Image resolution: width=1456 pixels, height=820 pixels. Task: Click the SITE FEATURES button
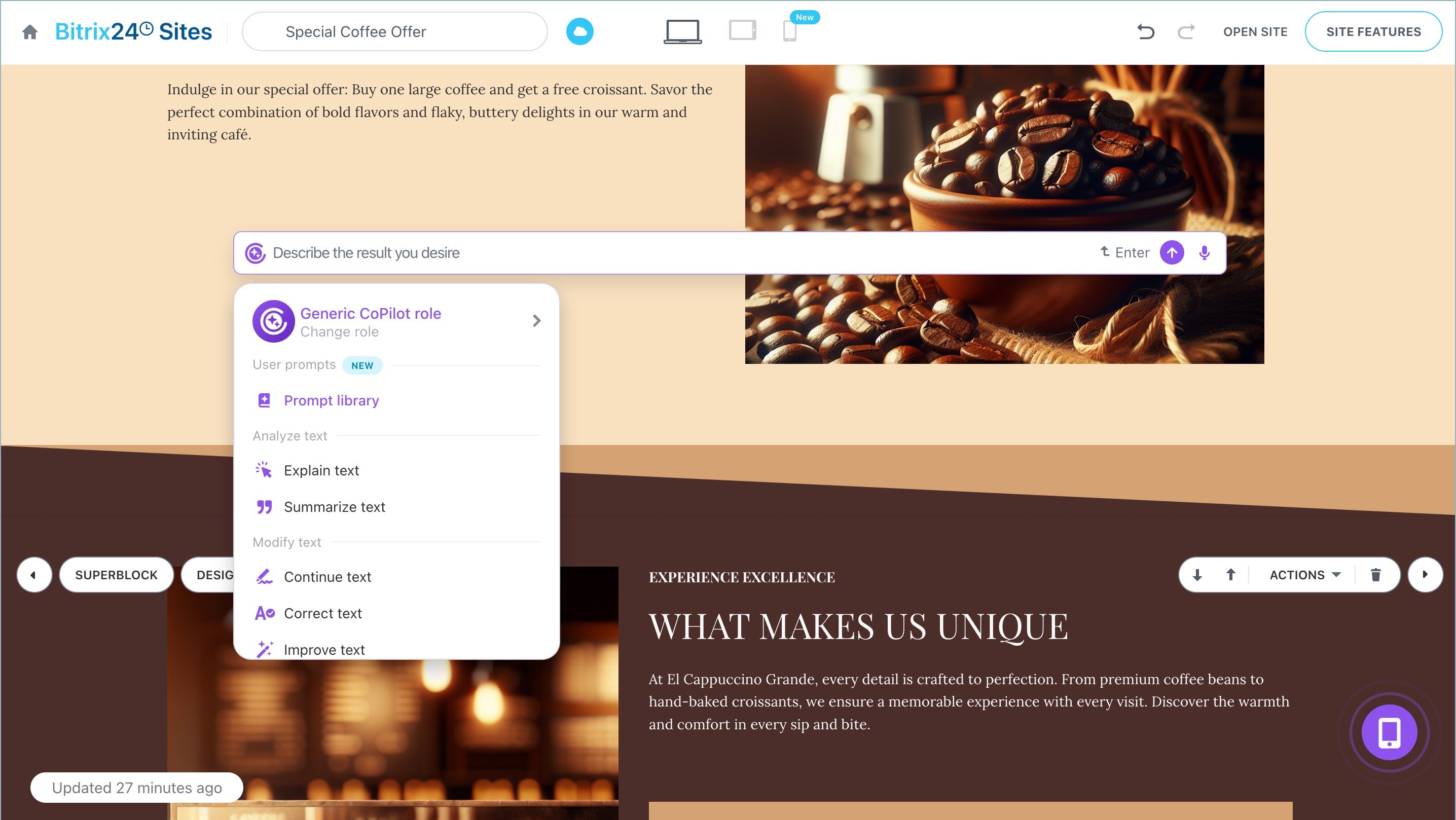tap(1373, 31)
